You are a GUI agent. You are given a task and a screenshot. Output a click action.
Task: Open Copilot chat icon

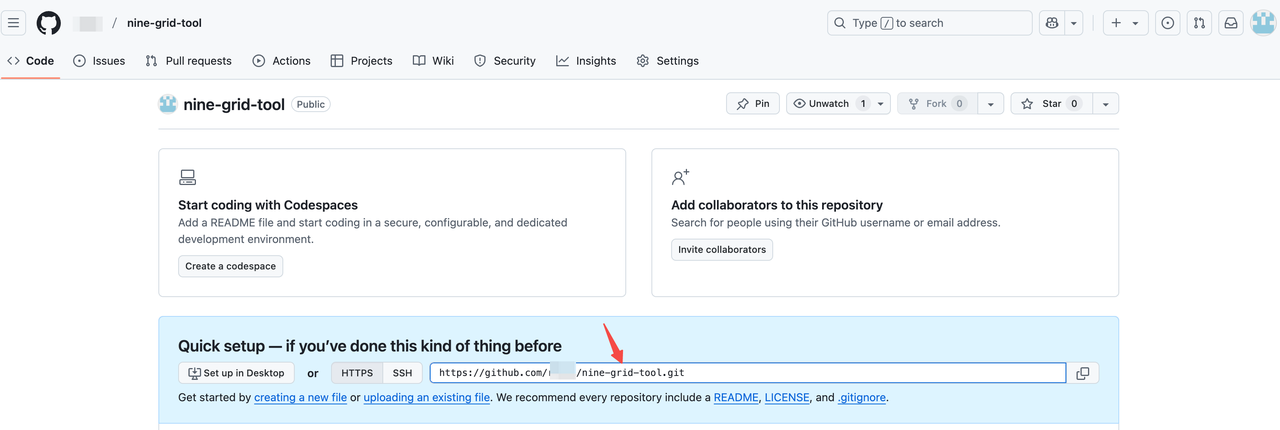coord(1052,23)
